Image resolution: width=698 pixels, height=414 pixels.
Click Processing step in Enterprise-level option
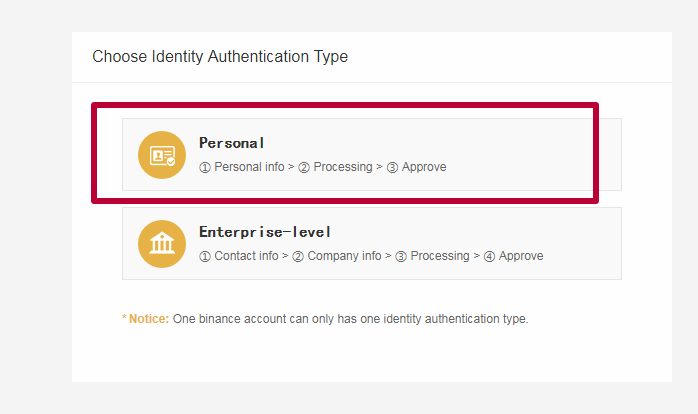coord(440,256)
